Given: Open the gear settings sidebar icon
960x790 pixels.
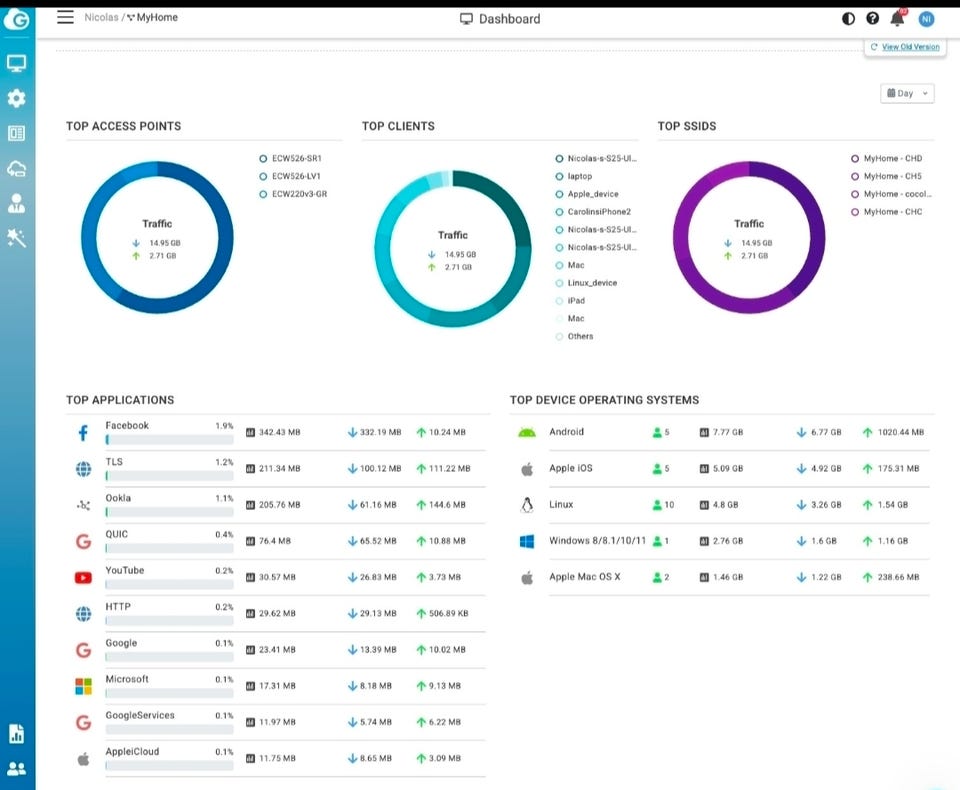Looking at the screenshot, I should pos(17,98).
